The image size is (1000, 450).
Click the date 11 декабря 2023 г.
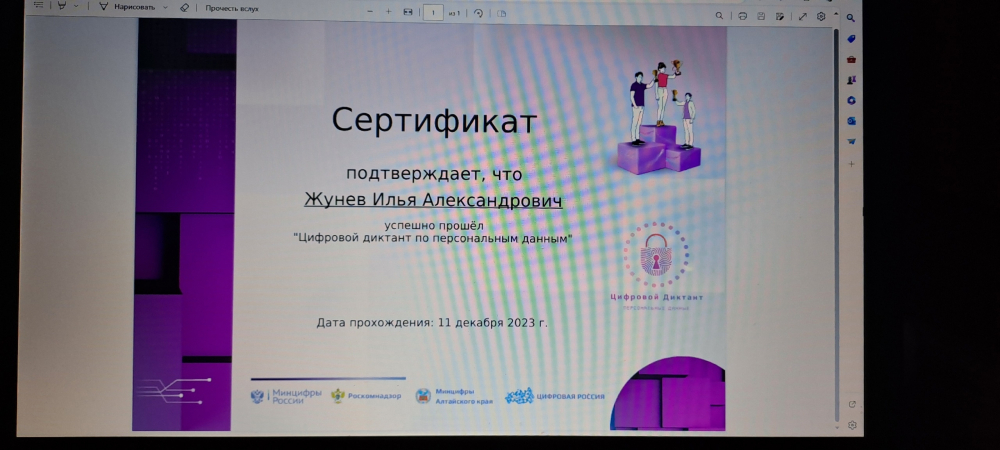tap(493, 323)
